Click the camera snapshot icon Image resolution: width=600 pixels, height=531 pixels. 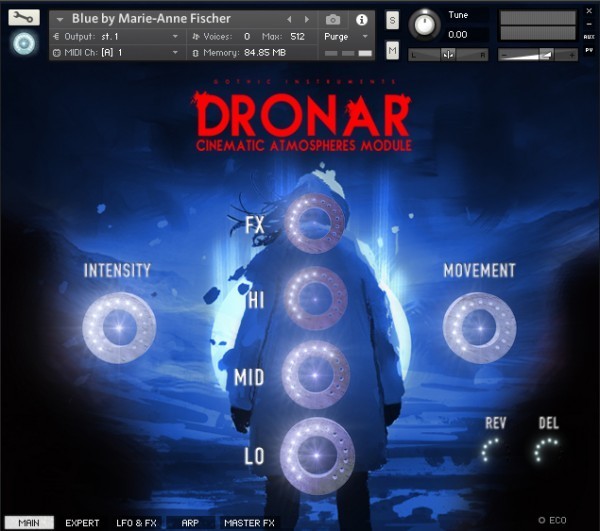pyautogui.click(x=333, y=19)
